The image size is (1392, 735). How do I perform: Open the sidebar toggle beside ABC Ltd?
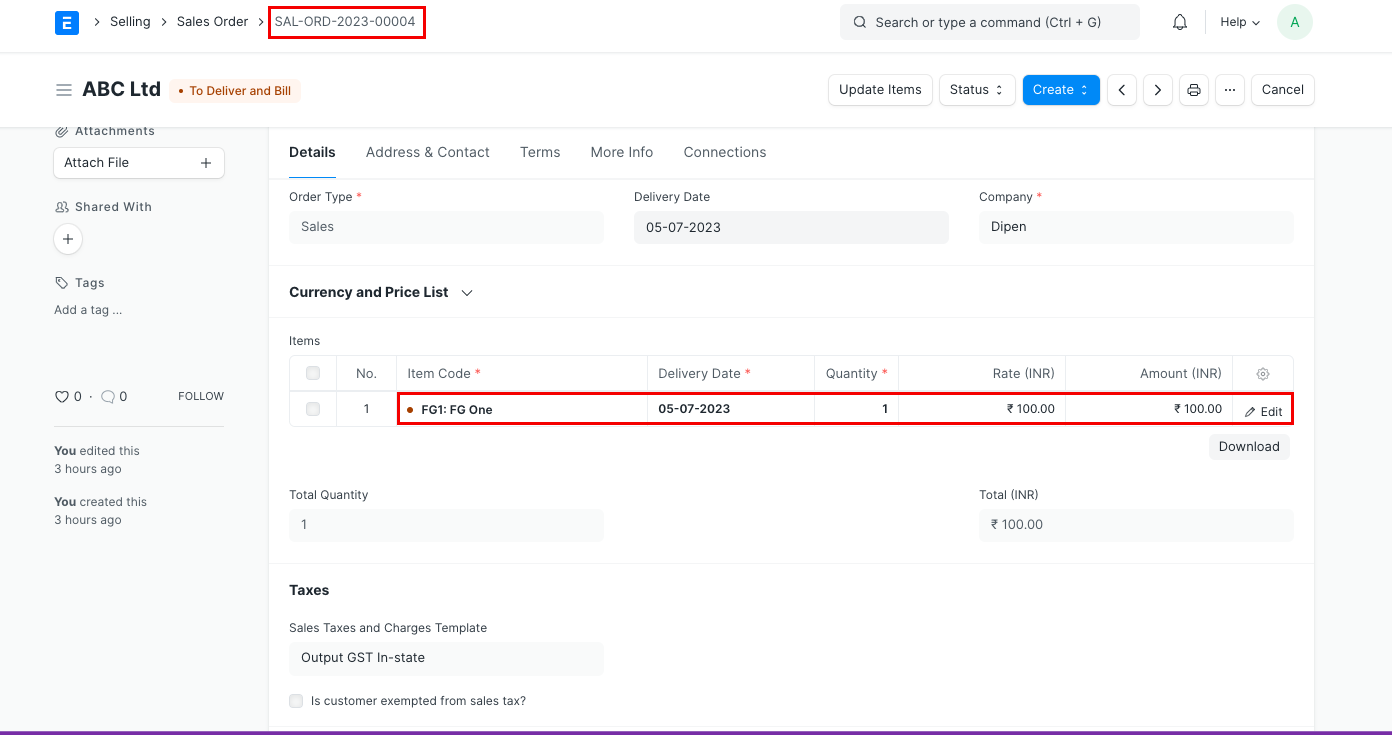tap(64, 89)
